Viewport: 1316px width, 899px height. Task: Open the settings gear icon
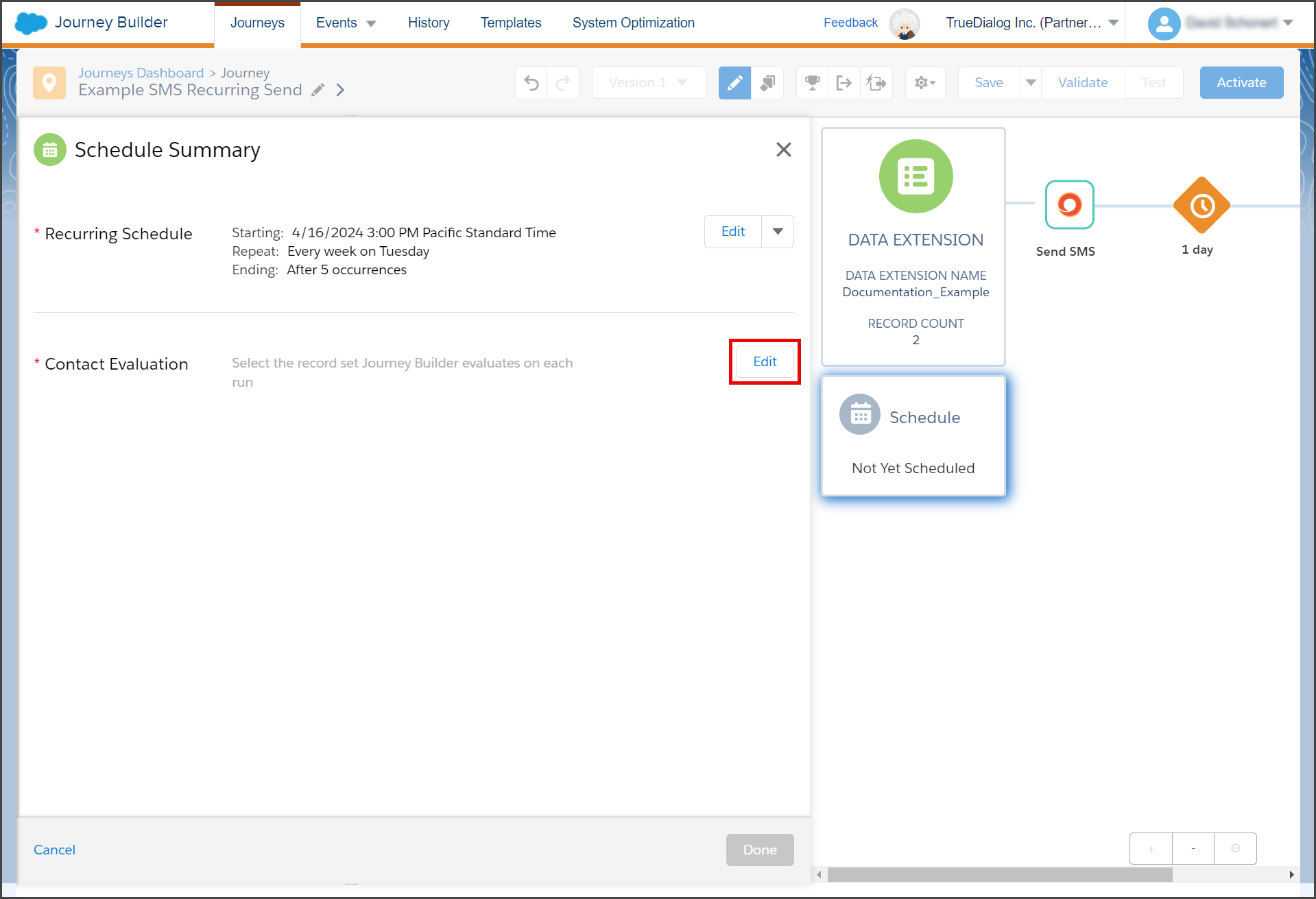925,83
